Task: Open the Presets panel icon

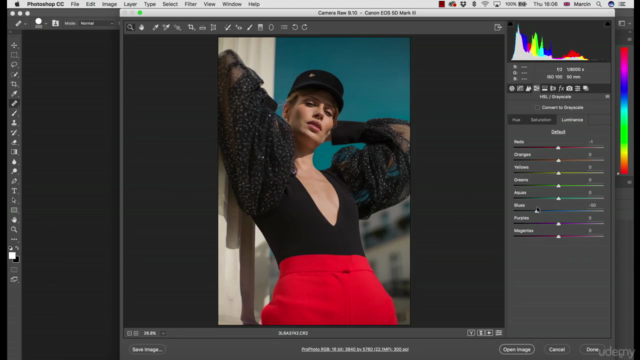Action: point(578,88)
